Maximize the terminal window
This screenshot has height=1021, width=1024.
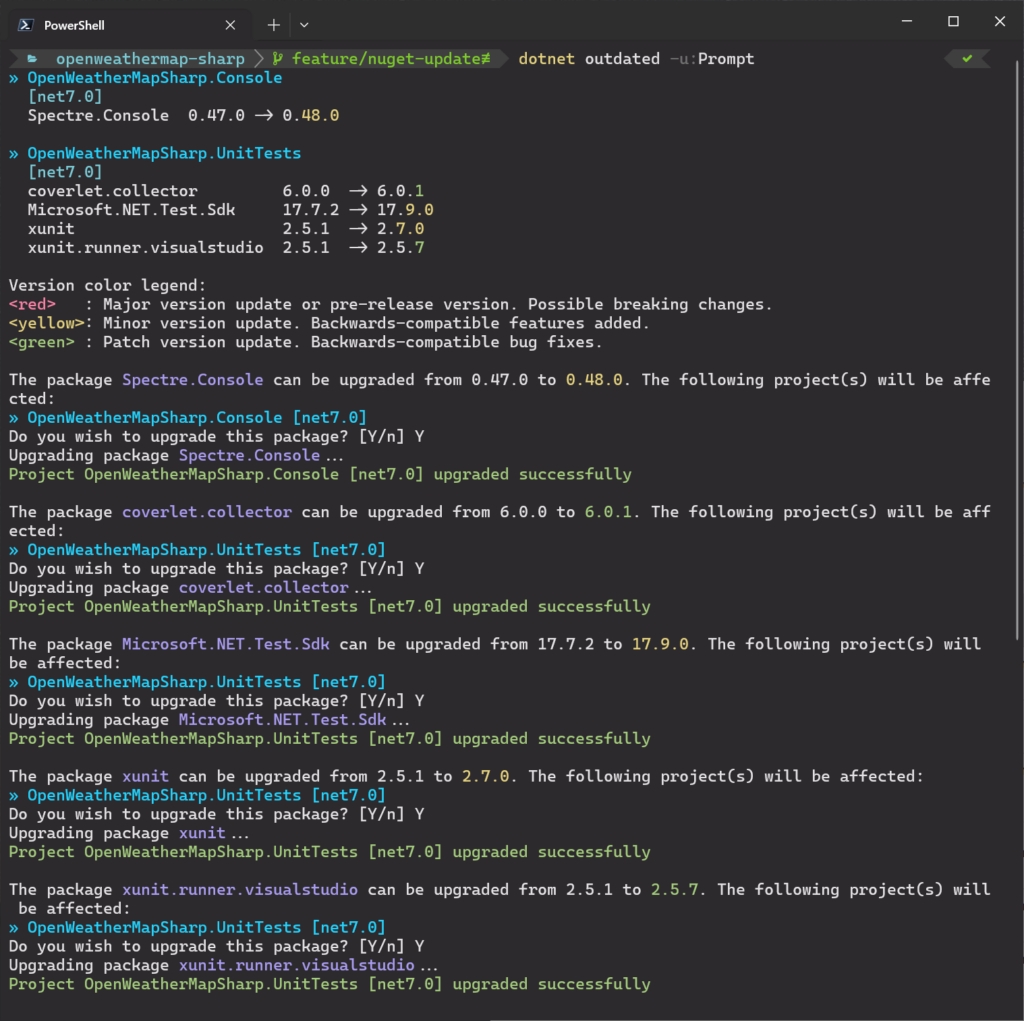coord(953,22)
